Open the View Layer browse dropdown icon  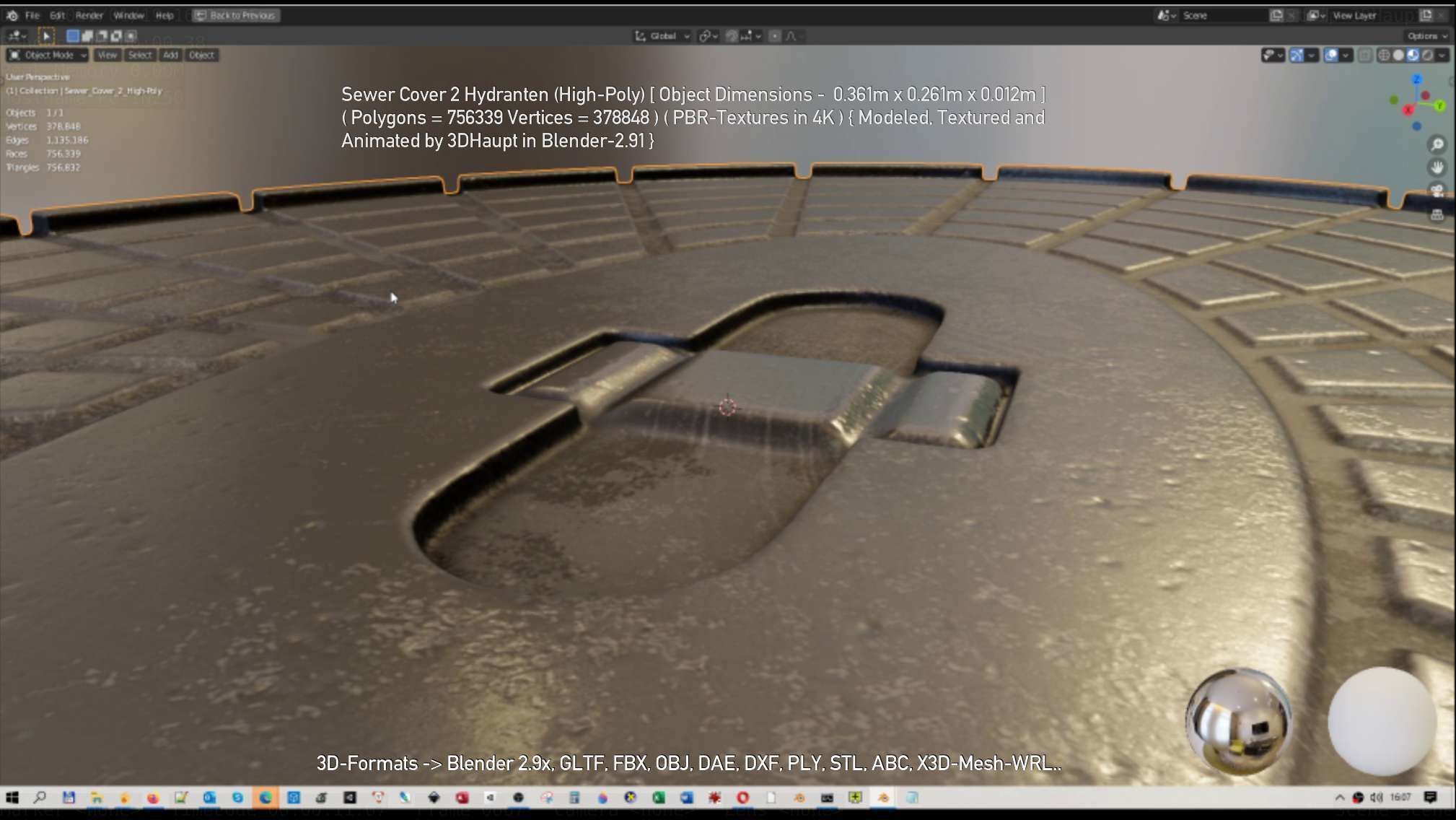click(1317, 15)
